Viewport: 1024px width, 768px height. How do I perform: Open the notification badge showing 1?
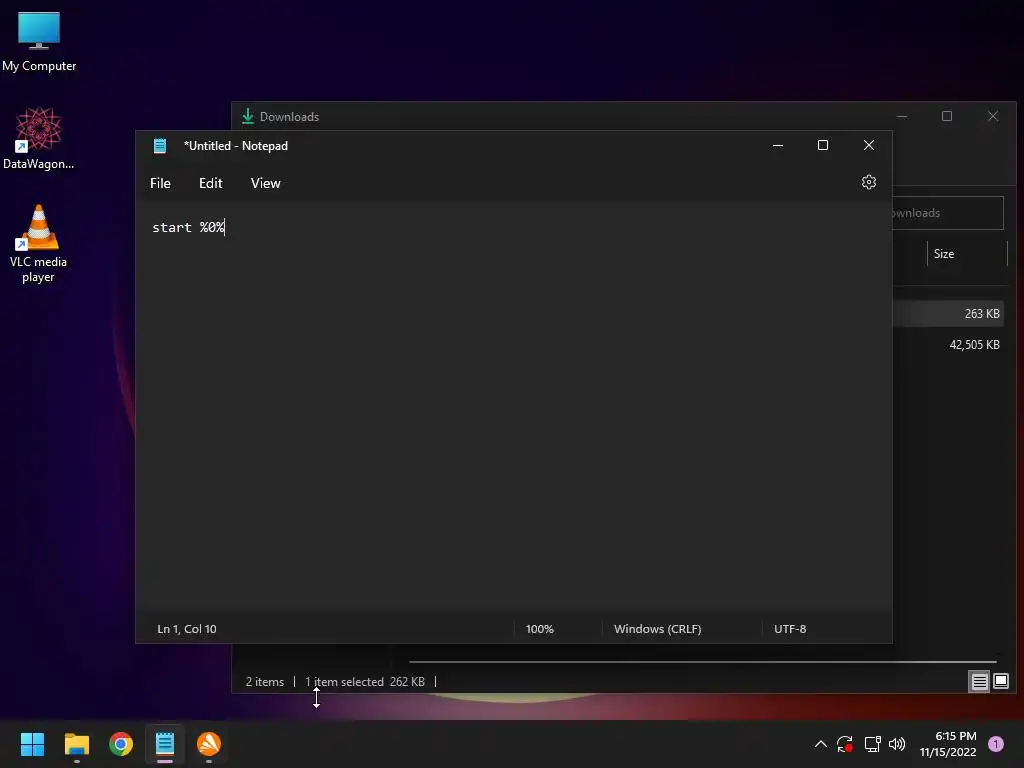pyautogui.click(x=996, y=744)
